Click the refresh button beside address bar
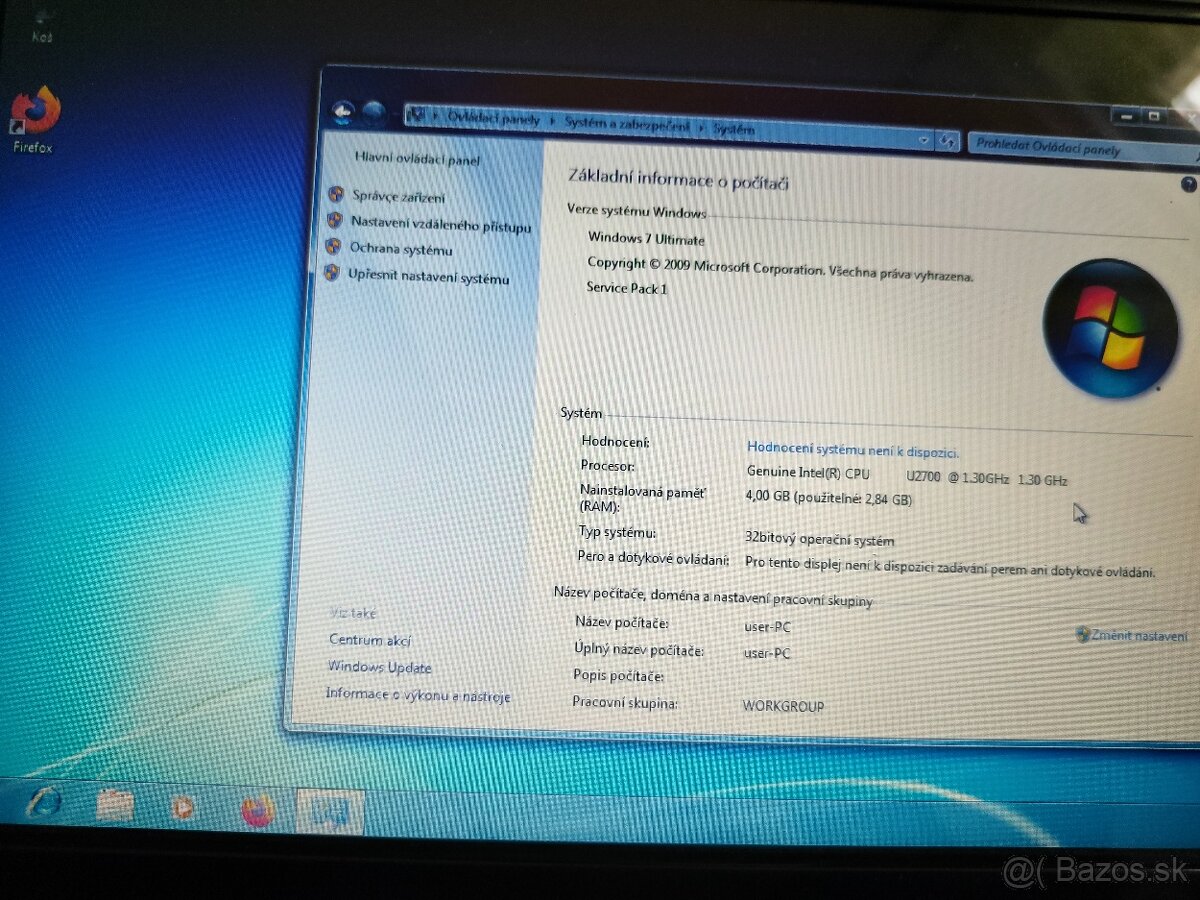 pos(949,142)
